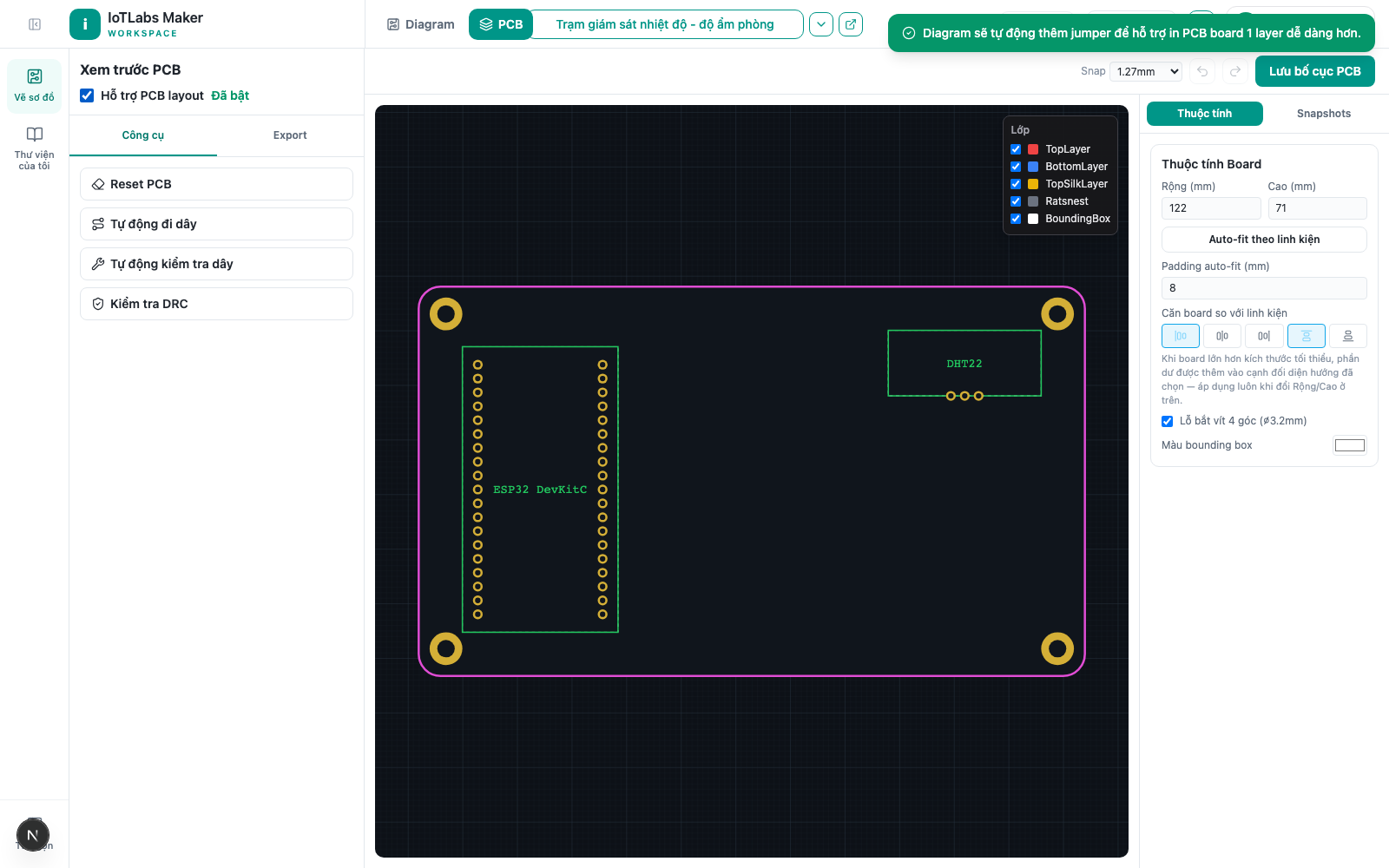Image resolution: width=1389 pixels, height=868 pixels.
Task: Select the DHT22 sensor footprint
Action: pos(964,363)
